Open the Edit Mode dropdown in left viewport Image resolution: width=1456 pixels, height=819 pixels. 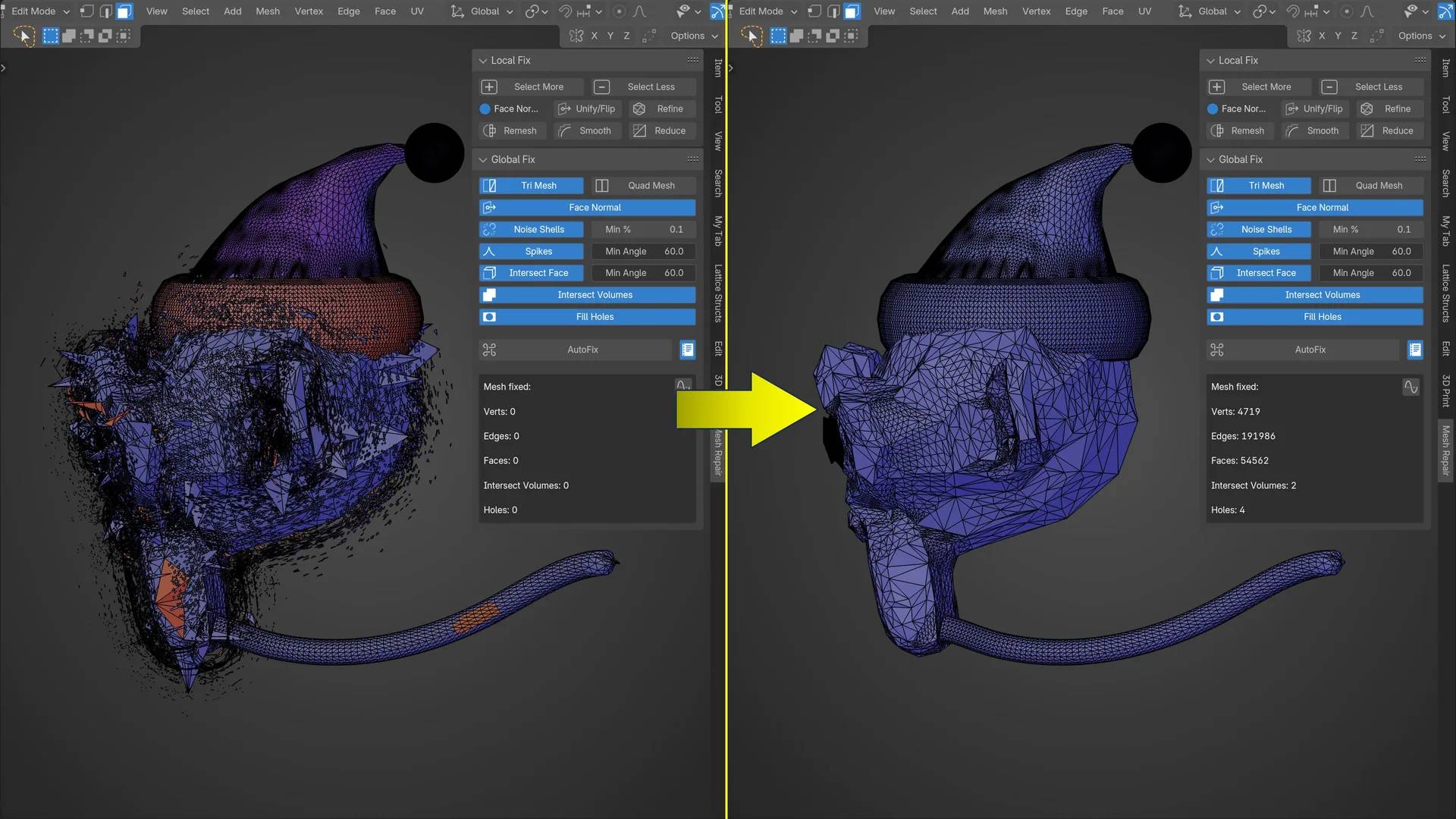pyautogui.click(x=39, y=11)
